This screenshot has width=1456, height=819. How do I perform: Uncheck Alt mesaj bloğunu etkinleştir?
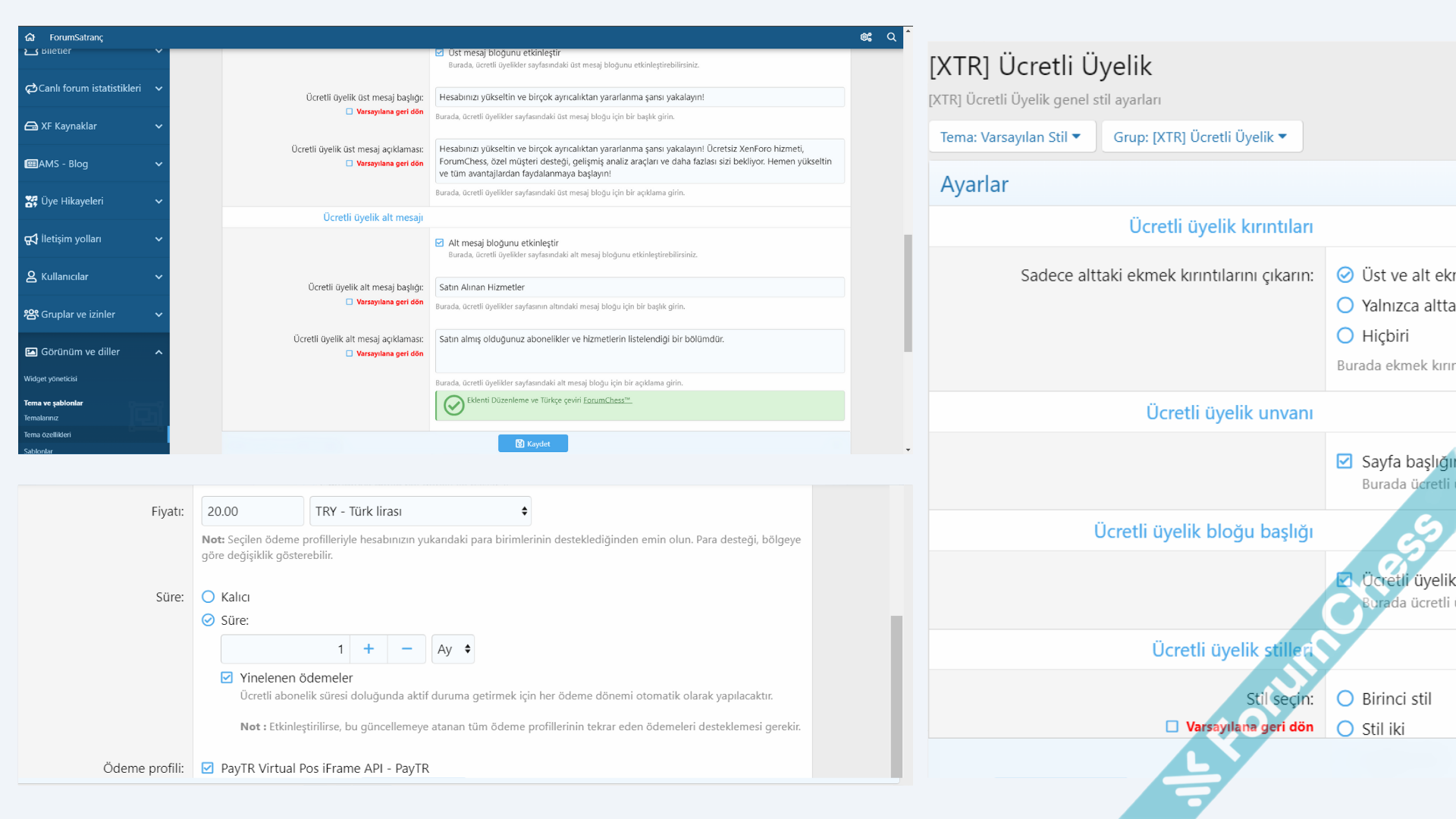[x=440, y=243]
